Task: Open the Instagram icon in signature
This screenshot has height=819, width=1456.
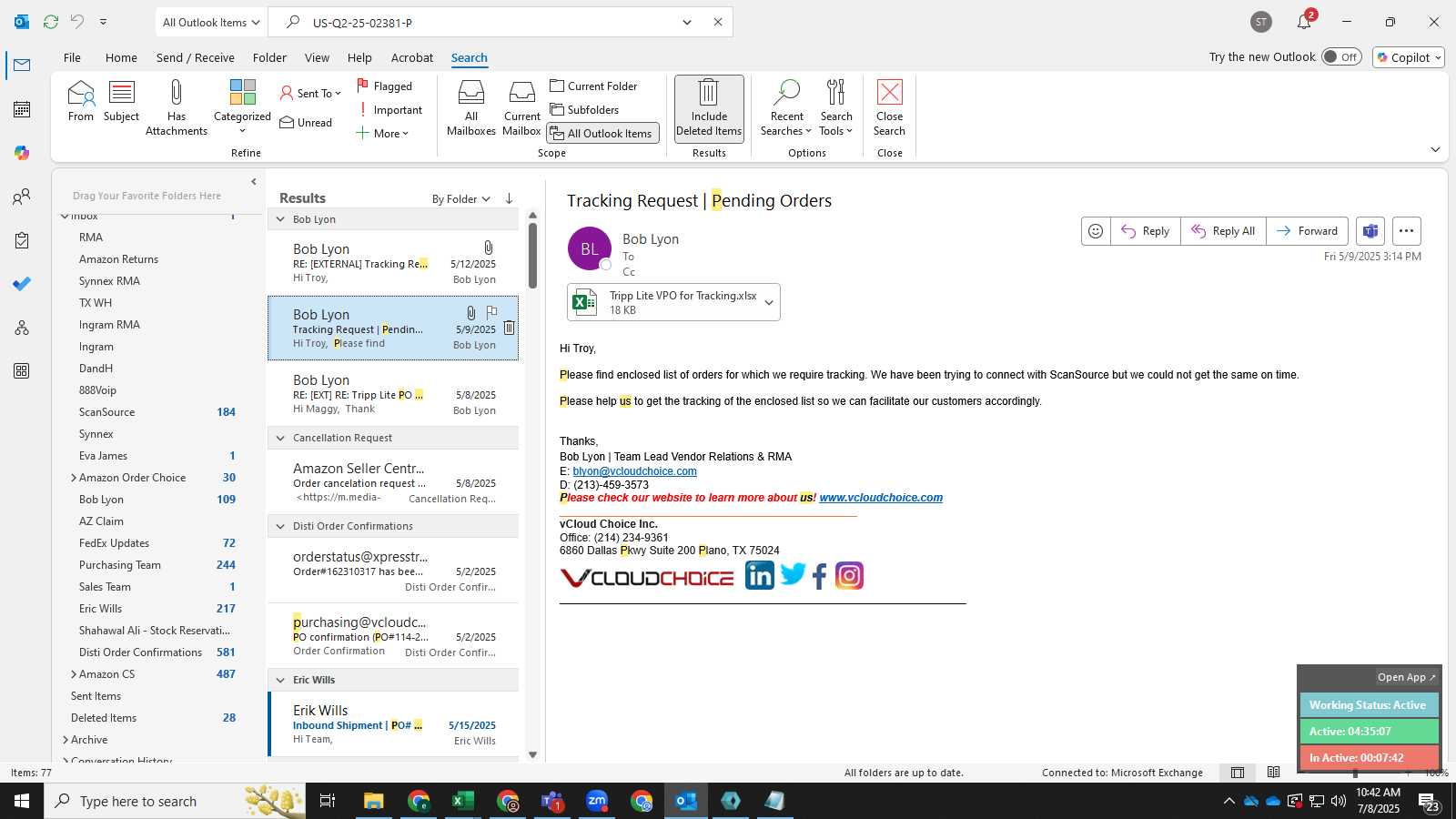Action: [x=849, y=575]
